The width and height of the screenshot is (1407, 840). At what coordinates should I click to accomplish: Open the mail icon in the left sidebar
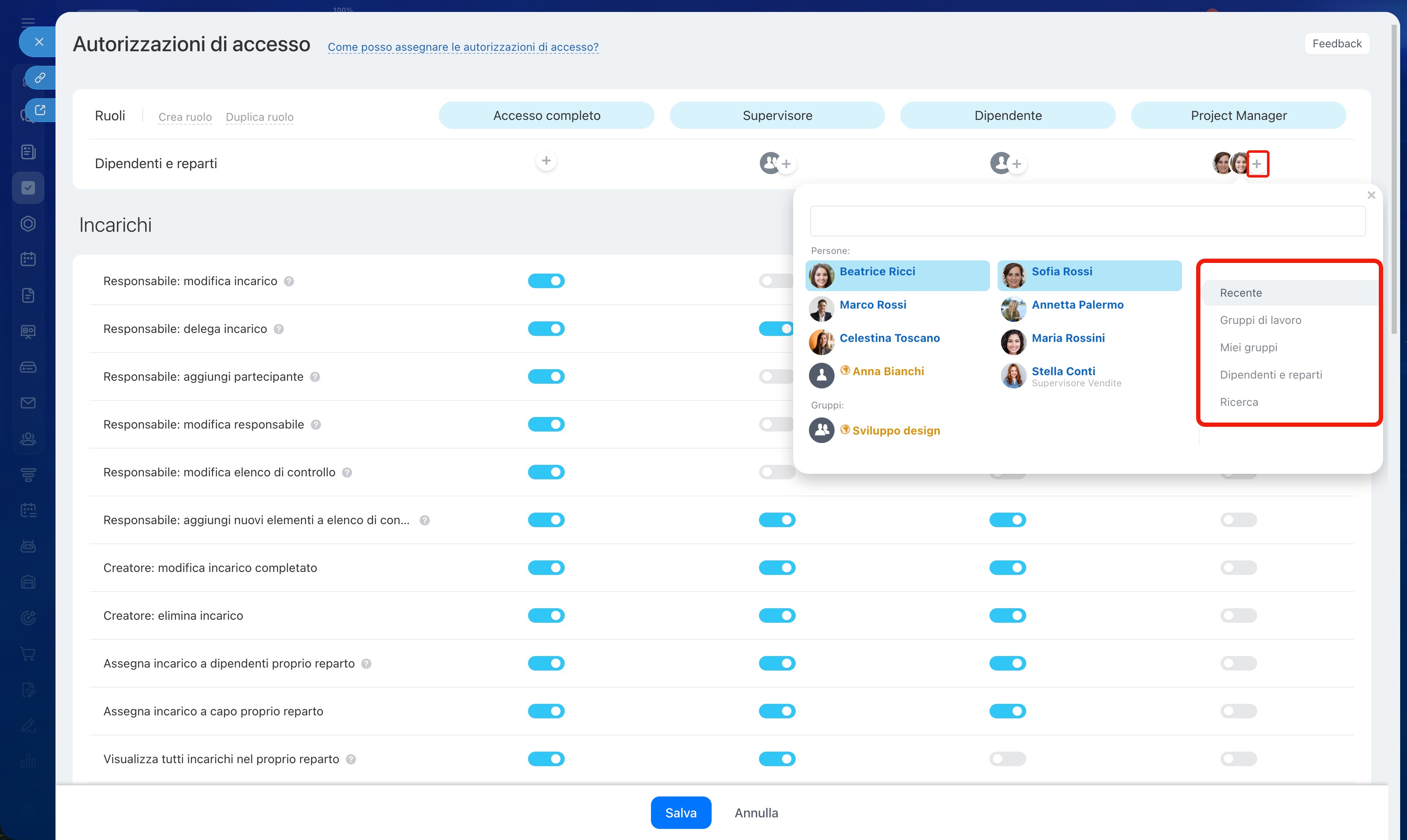[28, 403]
